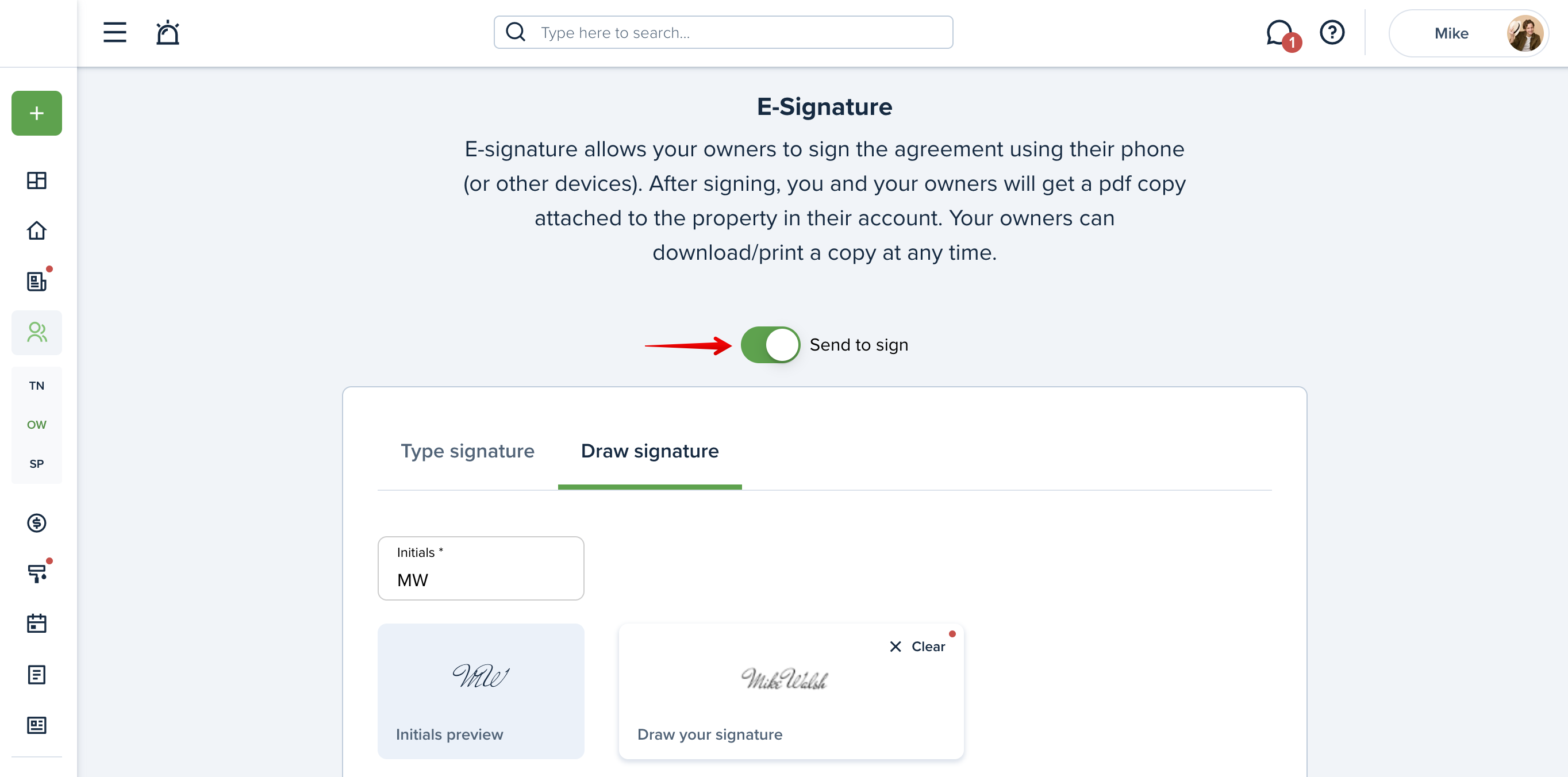Open the calendar icon in sidebar
The height and width of the screenshot is (777, 1568).
click(37, 623)
